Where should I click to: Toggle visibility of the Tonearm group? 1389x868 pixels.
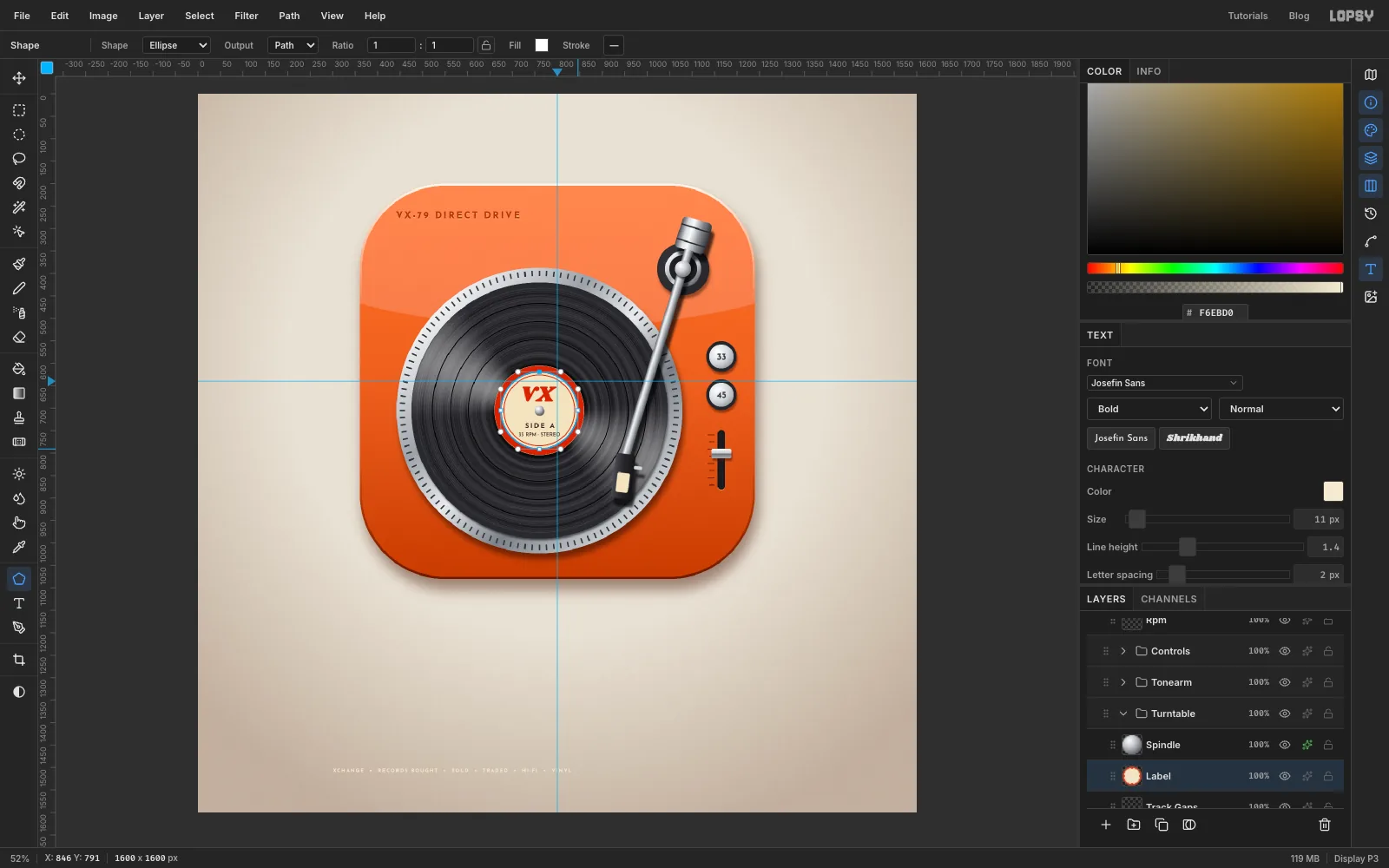tap(1285, 682)
